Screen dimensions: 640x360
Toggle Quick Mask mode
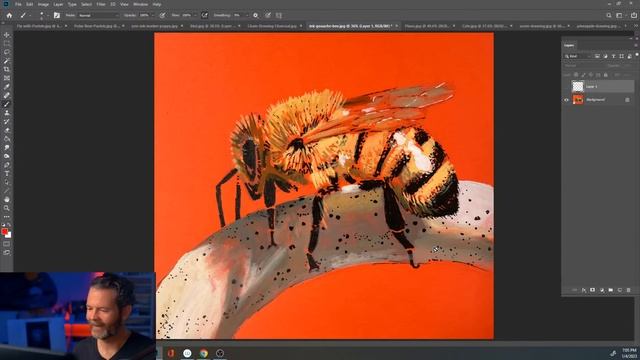7,244
